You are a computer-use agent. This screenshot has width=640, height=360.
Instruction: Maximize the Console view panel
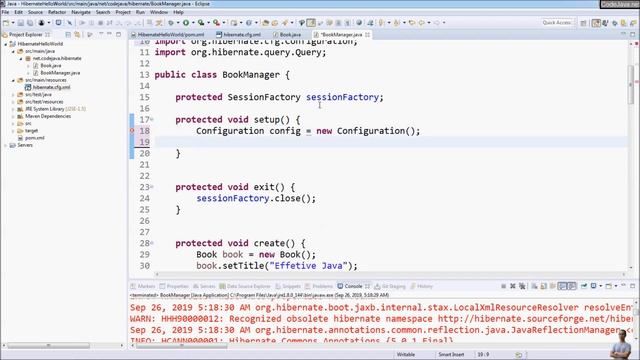click(x=632, y=286)
